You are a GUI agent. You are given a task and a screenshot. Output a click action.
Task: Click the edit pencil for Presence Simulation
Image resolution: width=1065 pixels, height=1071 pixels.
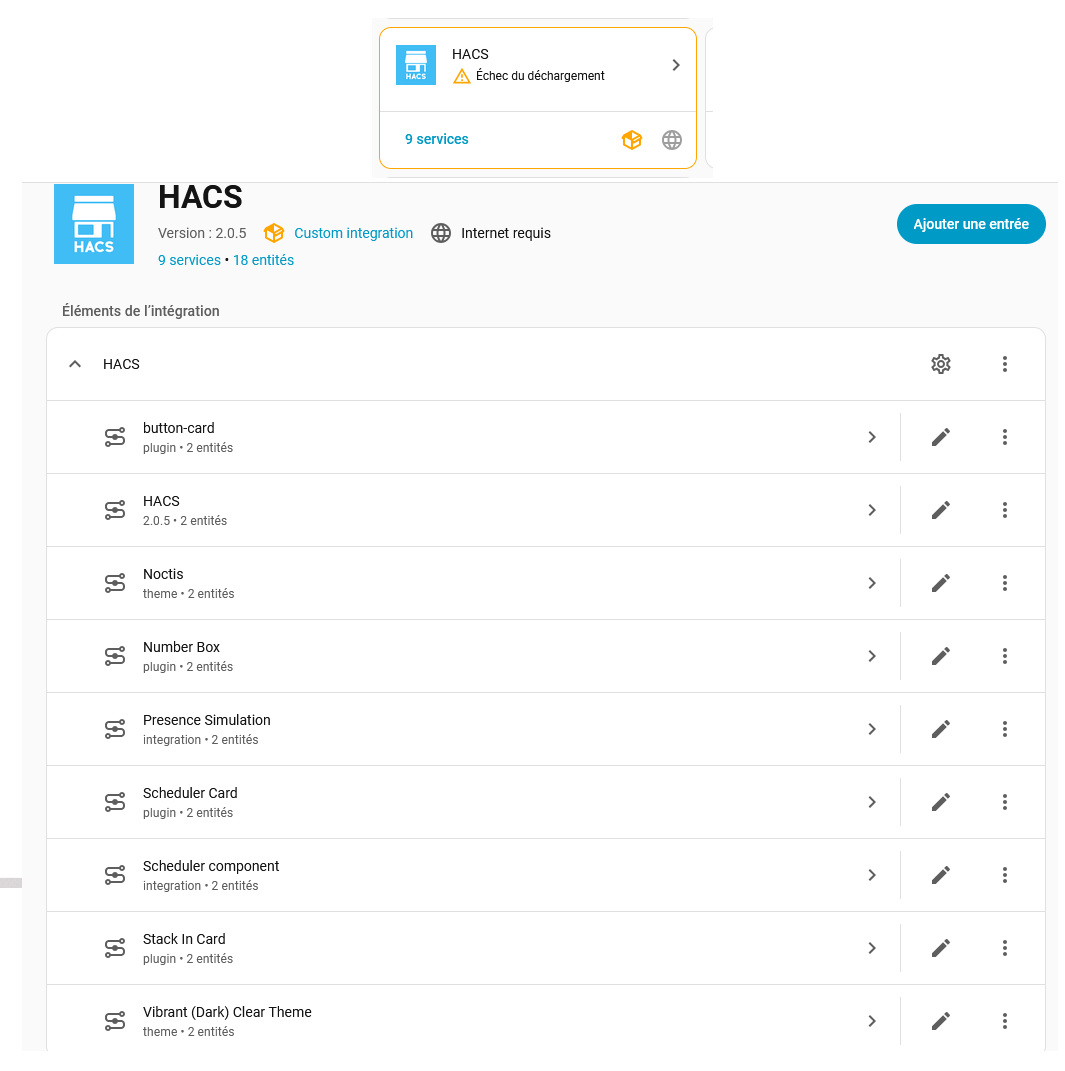click(940, 729)
